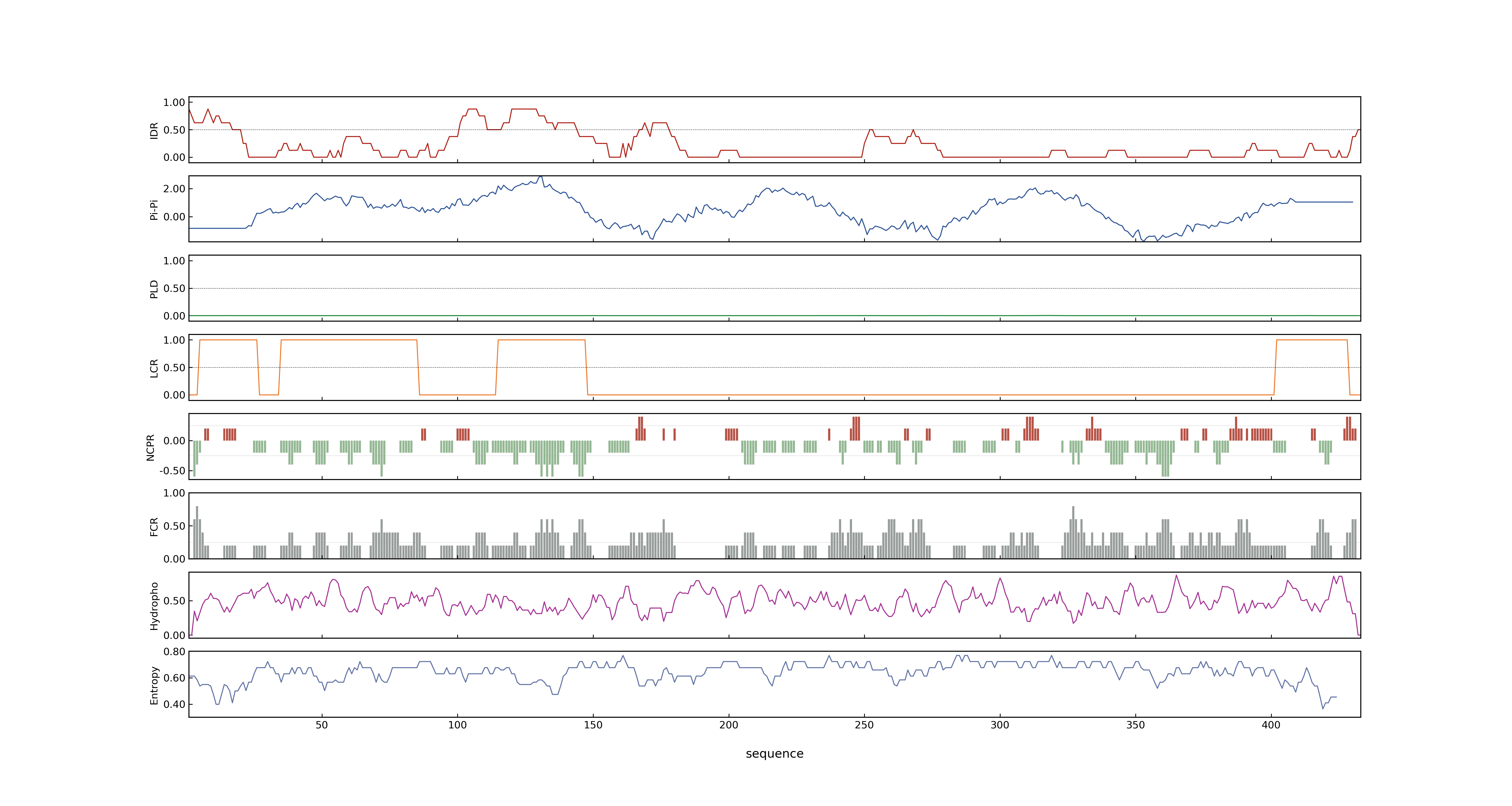1512x806 pixels.
Task: Click the PLD y-axis label
Action: [154, 288]
